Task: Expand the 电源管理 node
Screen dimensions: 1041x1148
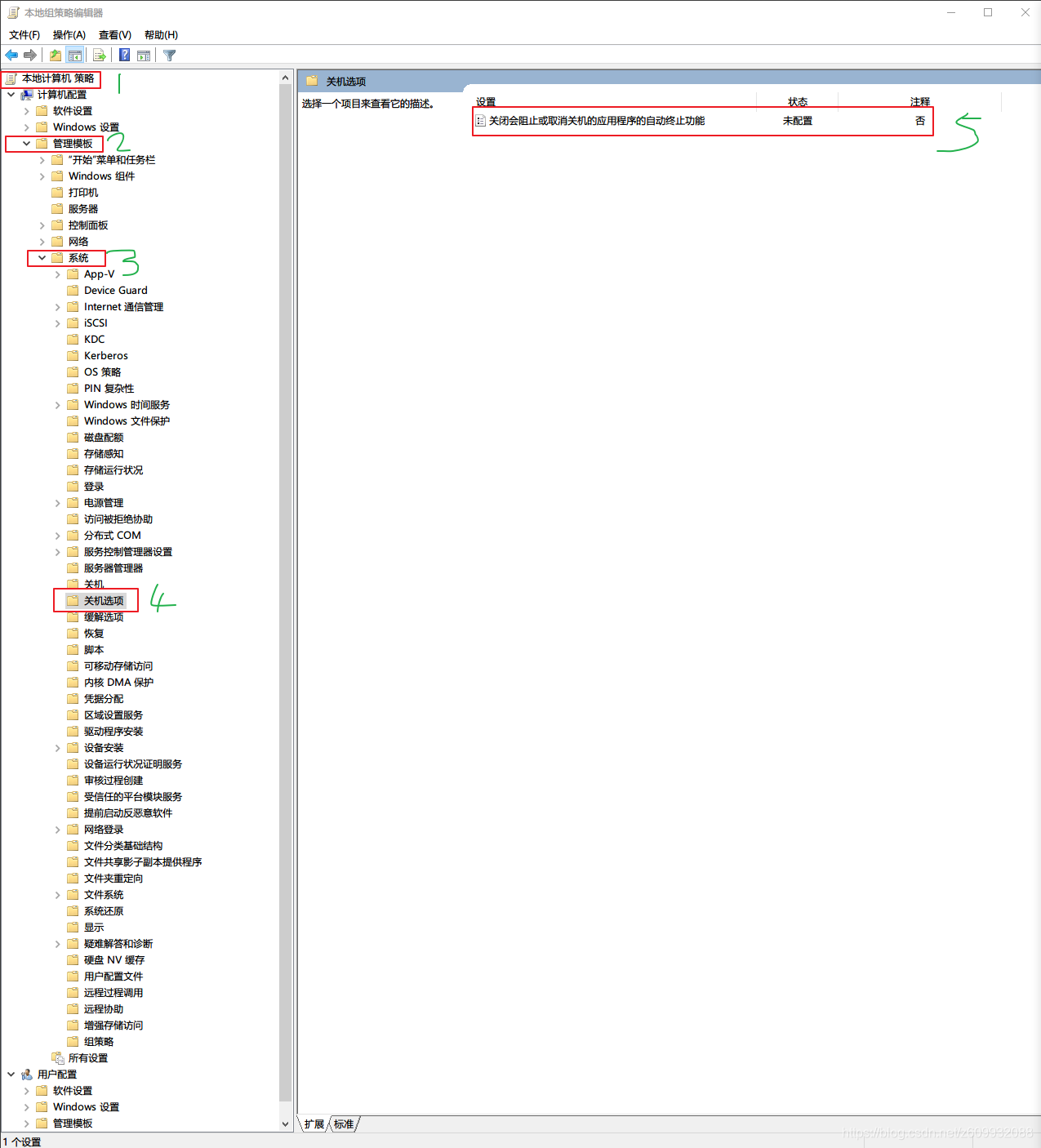Action: tap(57, 503)
